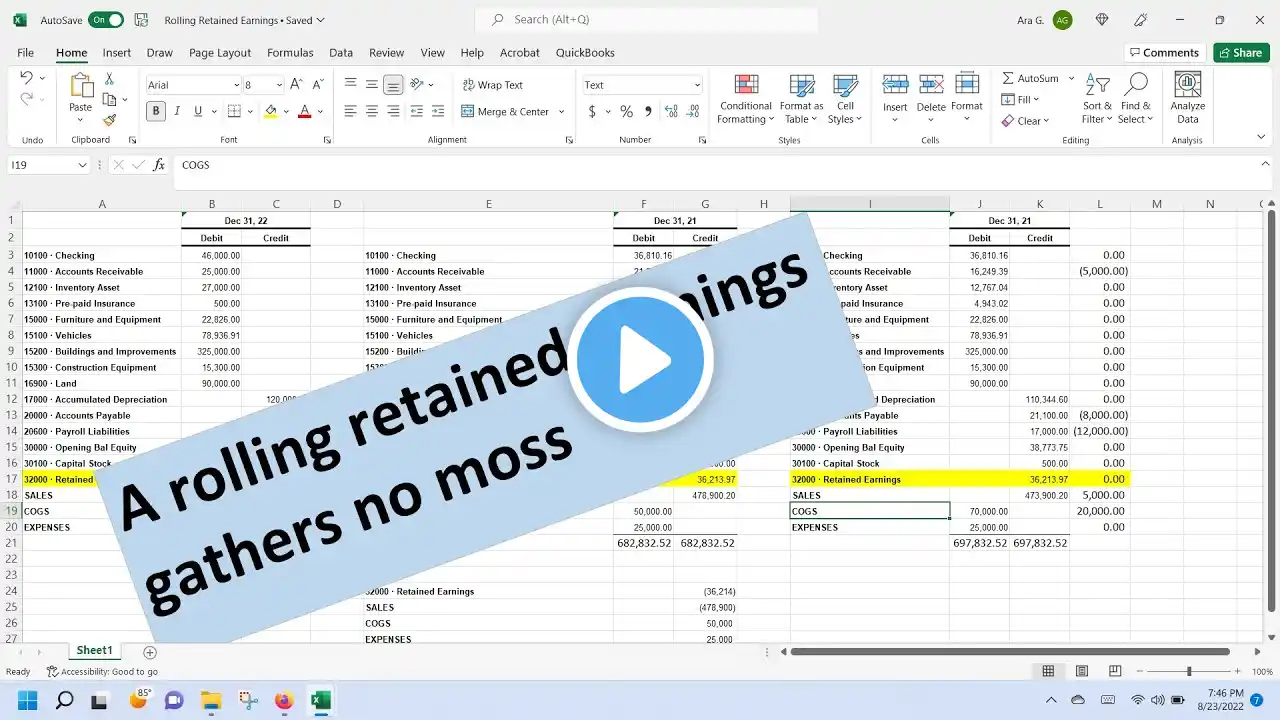The image size is (1280, 720).
Task: Open the number format dropdown
Action: 697,85
